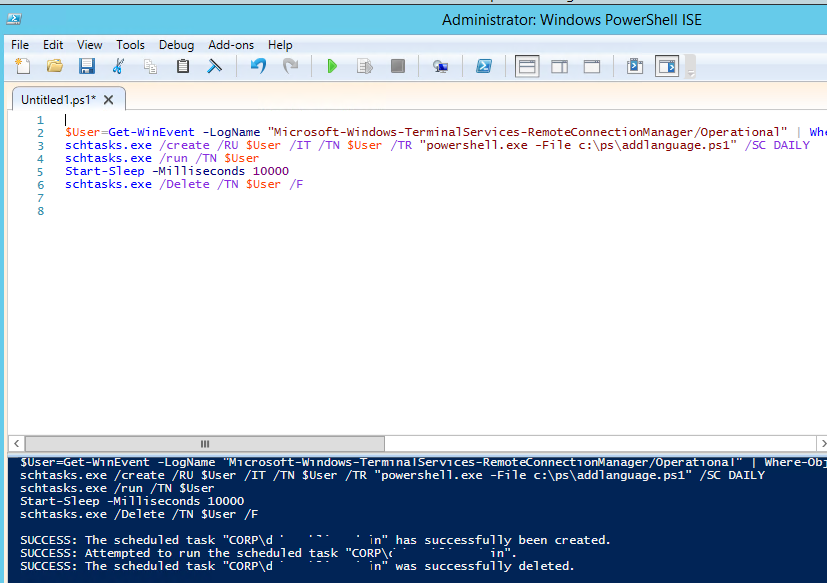Click 'Start-Sleep -Milliseconds 10000' in console pane
The image size is (827, 583).
(x=132, y=501)
